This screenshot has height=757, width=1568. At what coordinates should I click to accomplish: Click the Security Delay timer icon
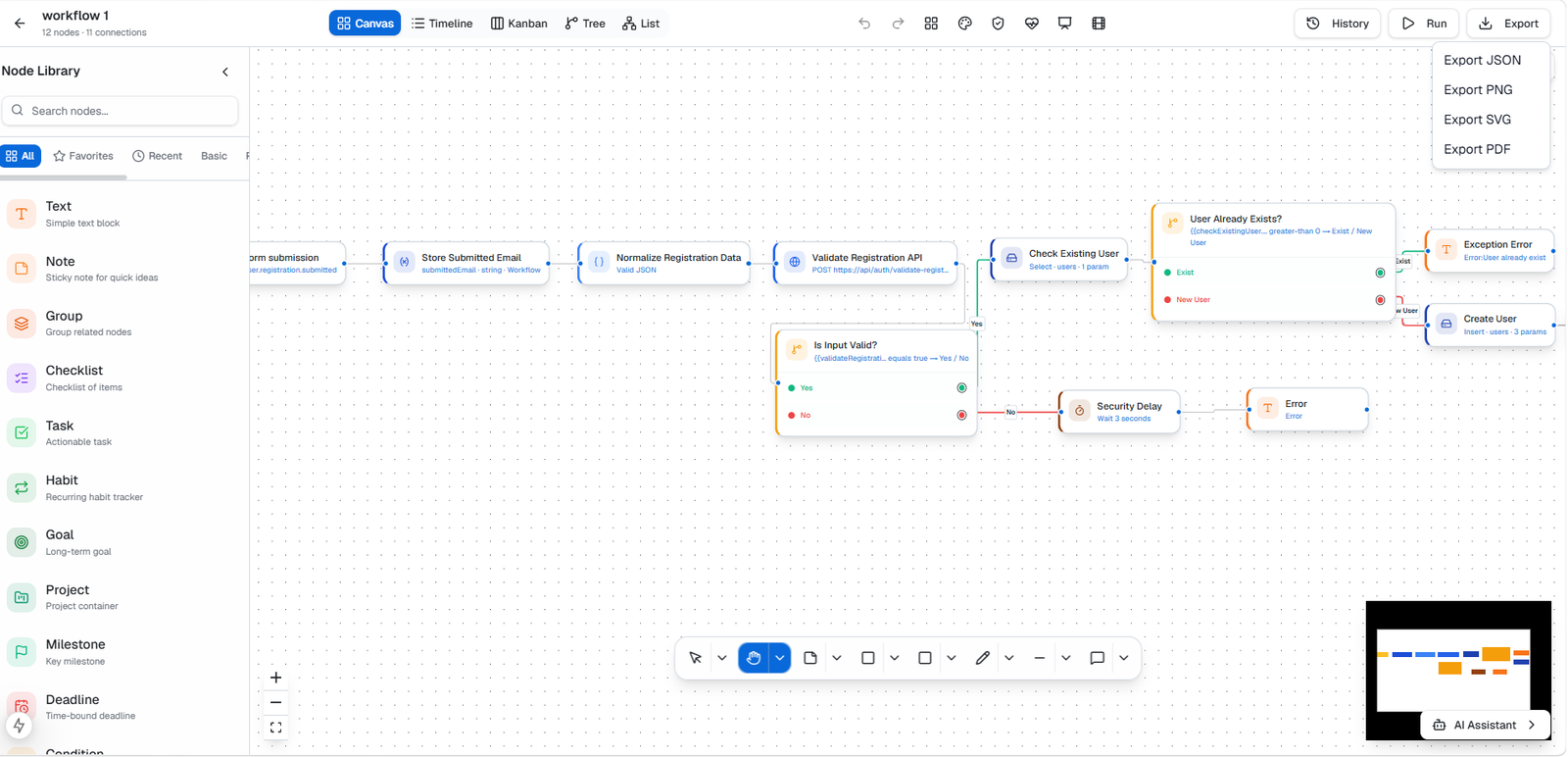[x=1079, y=411]
